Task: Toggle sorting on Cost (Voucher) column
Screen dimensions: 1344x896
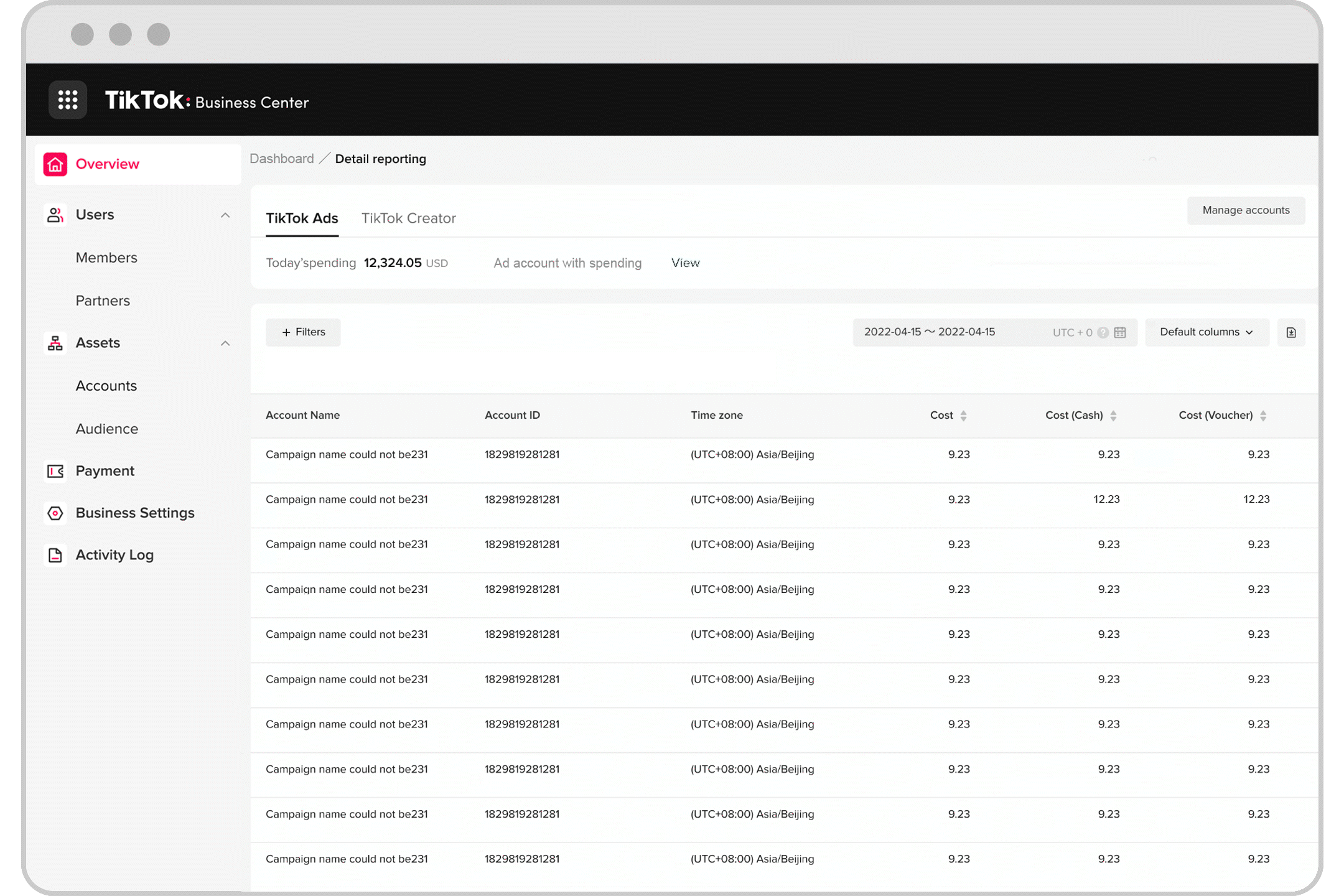Action: pos(1263,415)
